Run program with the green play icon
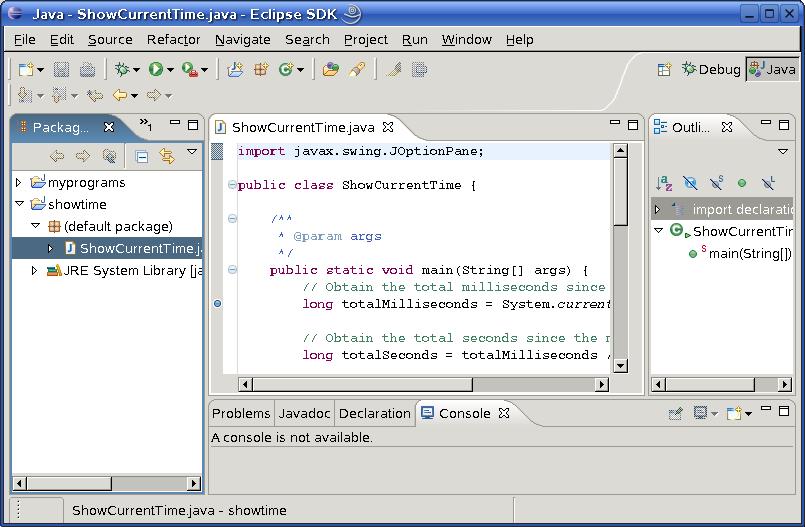 click(156, 69)
